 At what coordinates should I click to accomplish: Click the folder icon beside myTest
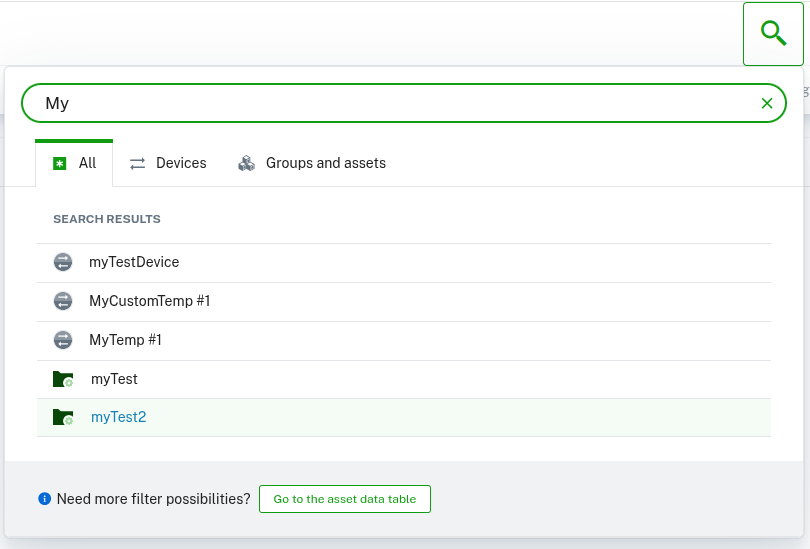click(63, 379)
